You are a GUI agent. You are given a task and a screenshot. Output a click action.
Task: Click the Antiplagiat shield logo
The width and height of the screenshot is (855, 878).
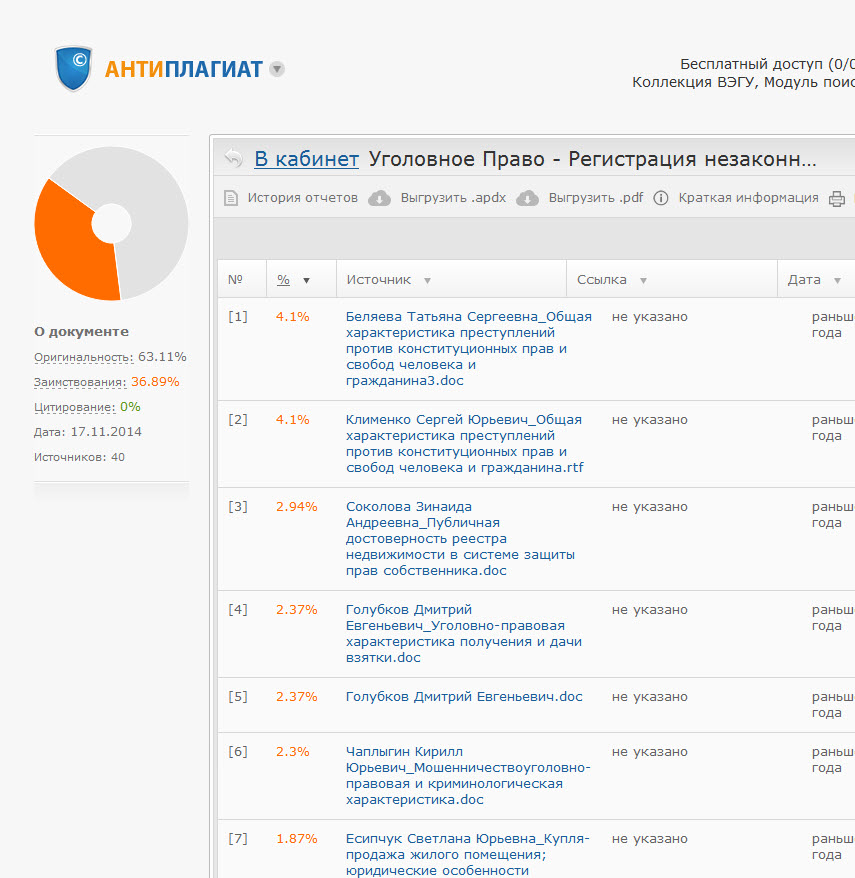tap(73, 68)
